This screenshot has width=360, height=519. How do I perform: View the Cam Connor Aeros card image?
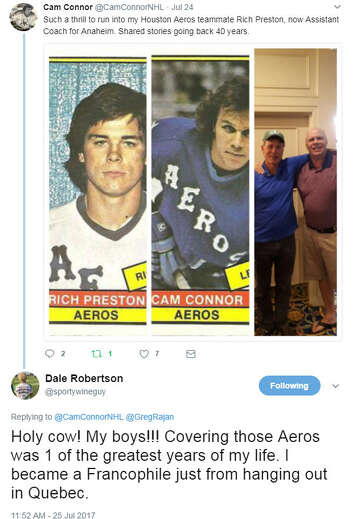pos(200,190)
